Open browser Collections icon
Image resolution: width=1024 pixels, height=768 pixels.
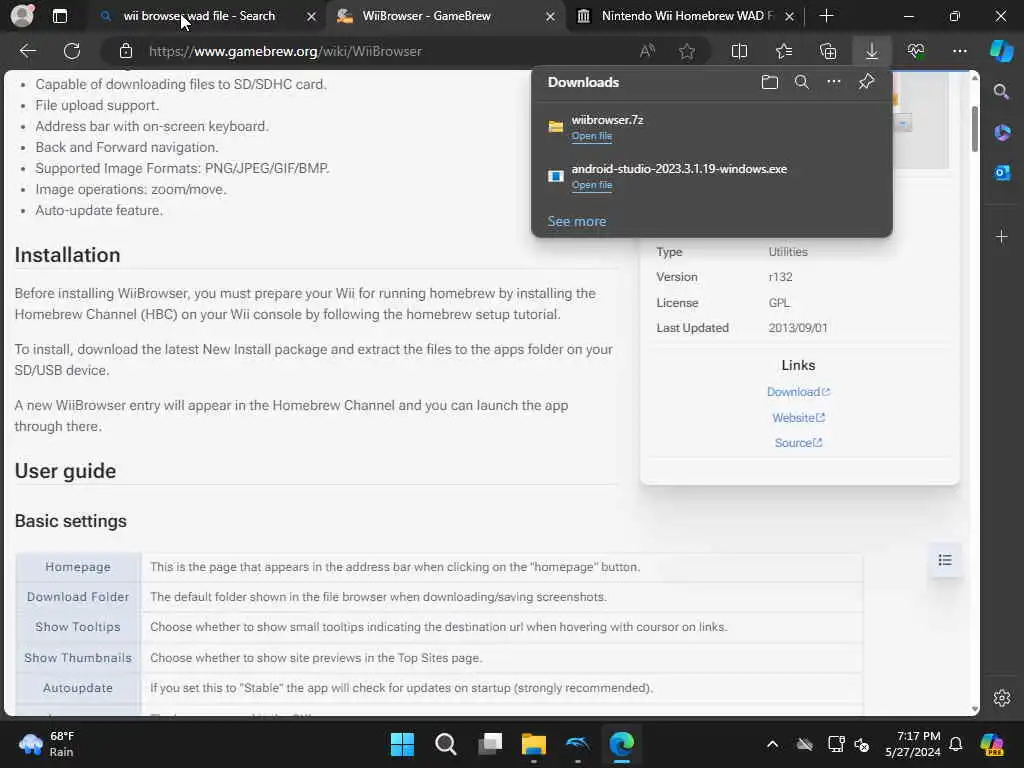click(828, 51)
